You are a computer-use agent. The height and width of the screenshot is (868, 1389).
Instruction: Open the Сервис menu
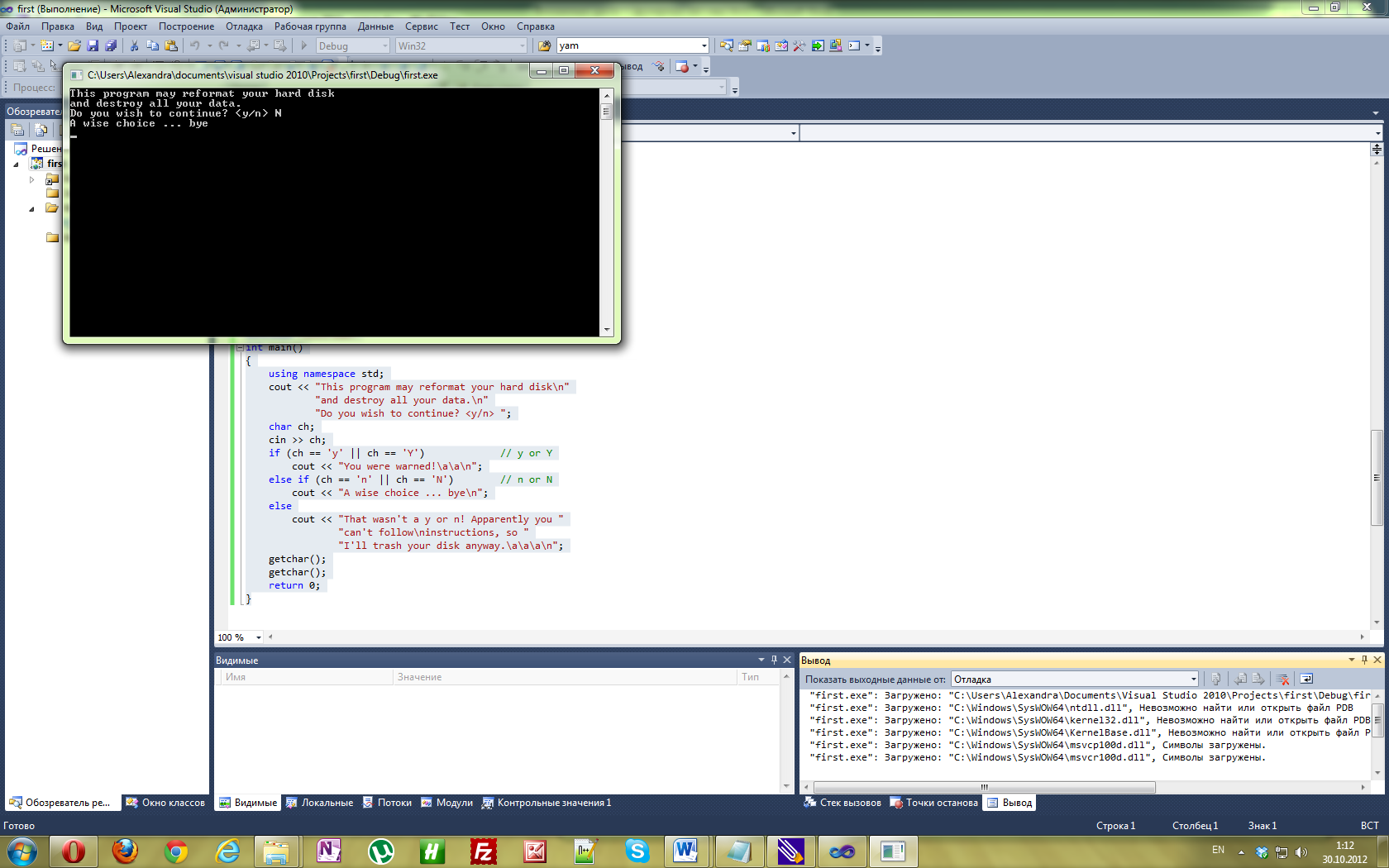(x=422, y=26)
